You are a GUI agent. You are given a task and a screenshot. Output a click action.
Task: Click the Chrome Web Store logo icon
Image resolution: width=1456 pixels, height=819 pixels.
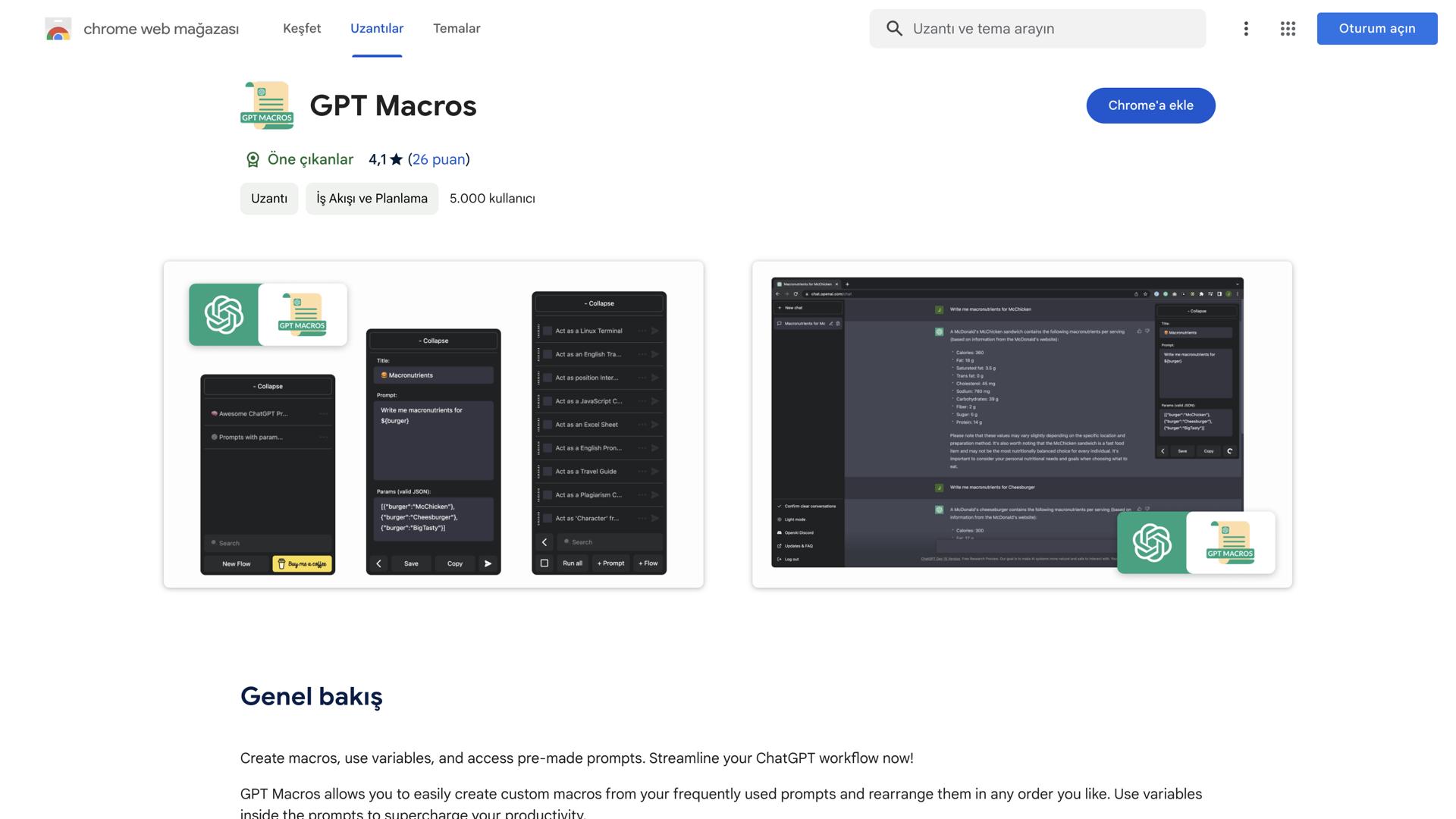[58, 29]
